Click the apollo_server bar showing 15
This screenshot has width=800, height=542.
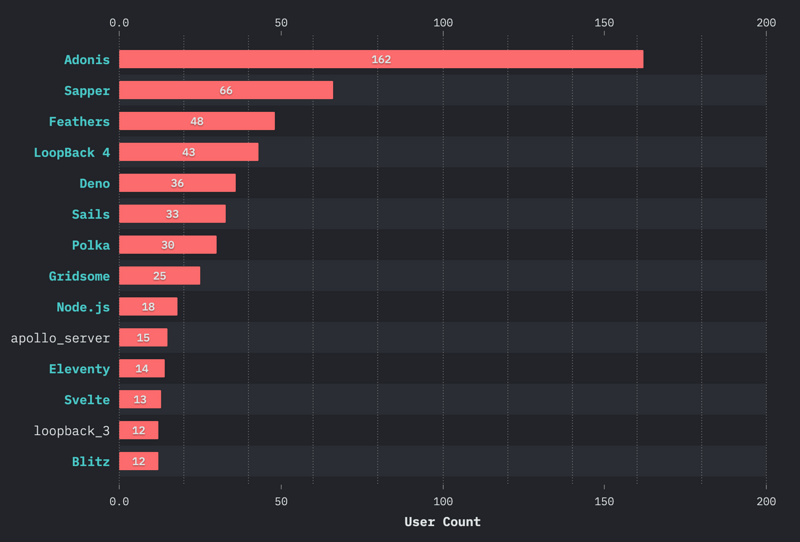[x=143, y=337]
